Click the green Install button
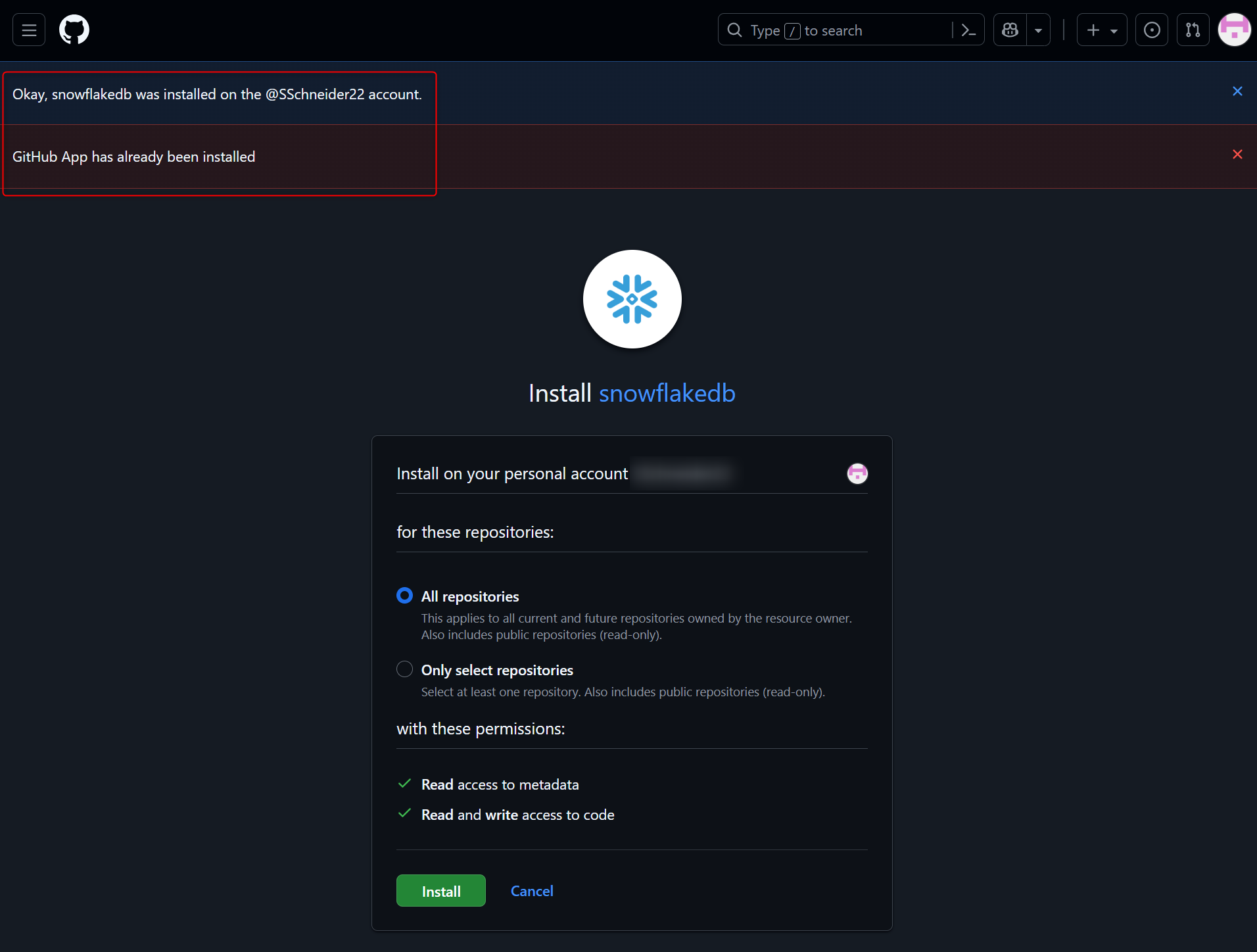The width and height of the screenshot is (1257, 952). (x=441, y=891)
